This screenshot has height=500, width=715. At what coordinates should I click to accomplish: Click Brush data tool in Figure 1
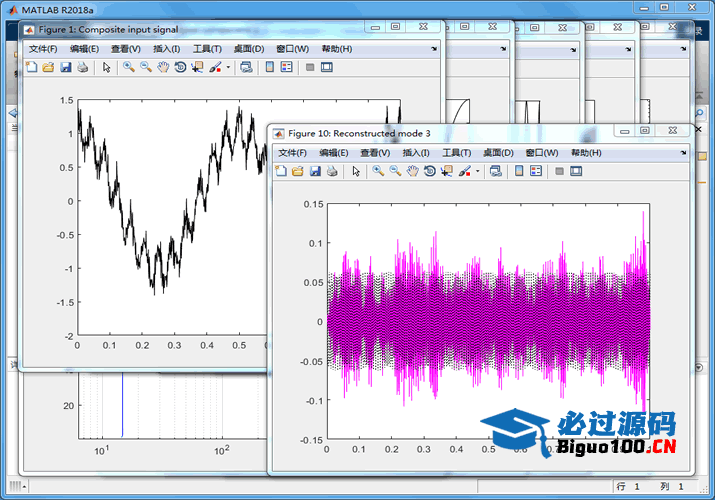[215, 67]
